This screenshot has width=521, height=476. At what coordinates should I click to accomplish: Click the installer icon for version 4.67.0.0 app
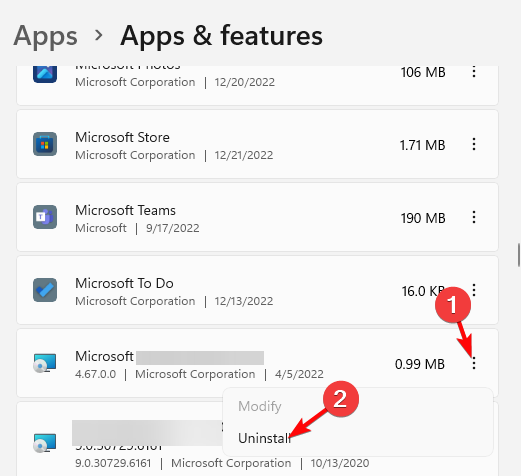tap(45, 363)
